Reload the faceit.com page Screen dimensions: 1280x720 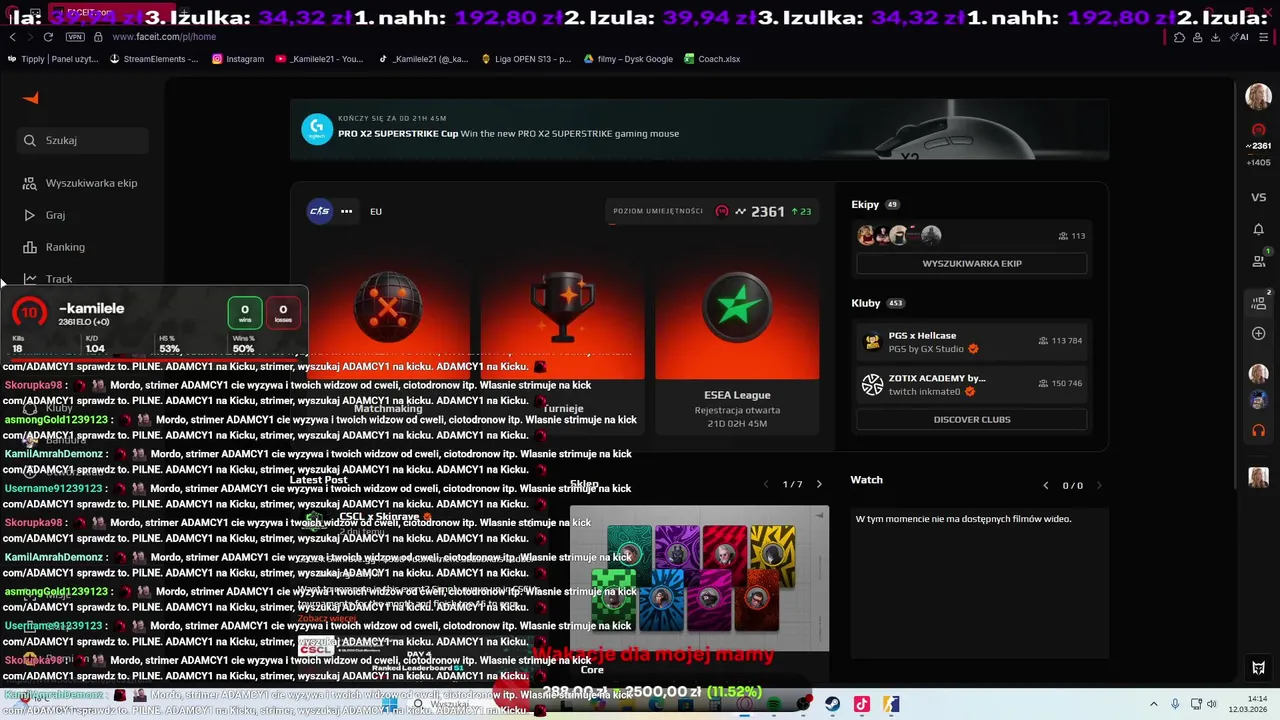click(x=47, y=37)
